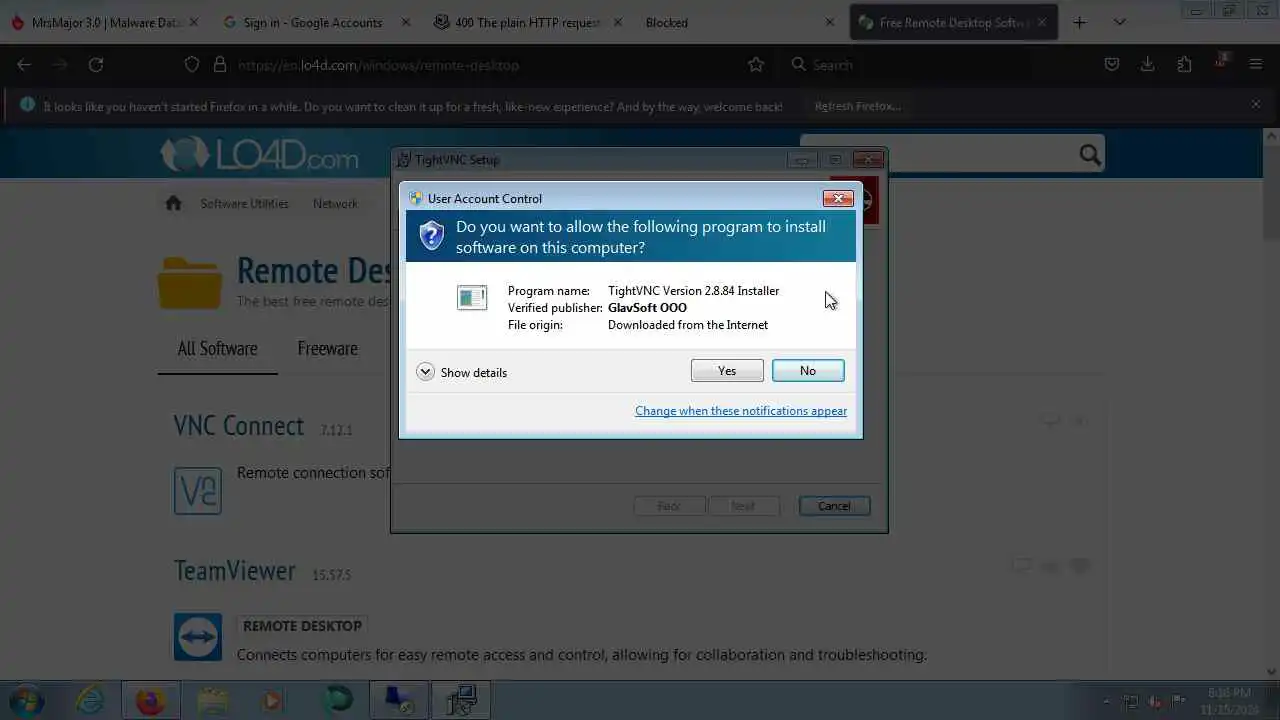Open the Save to Pocket button
1280x720 pixels.
[x=1111, y=64]
